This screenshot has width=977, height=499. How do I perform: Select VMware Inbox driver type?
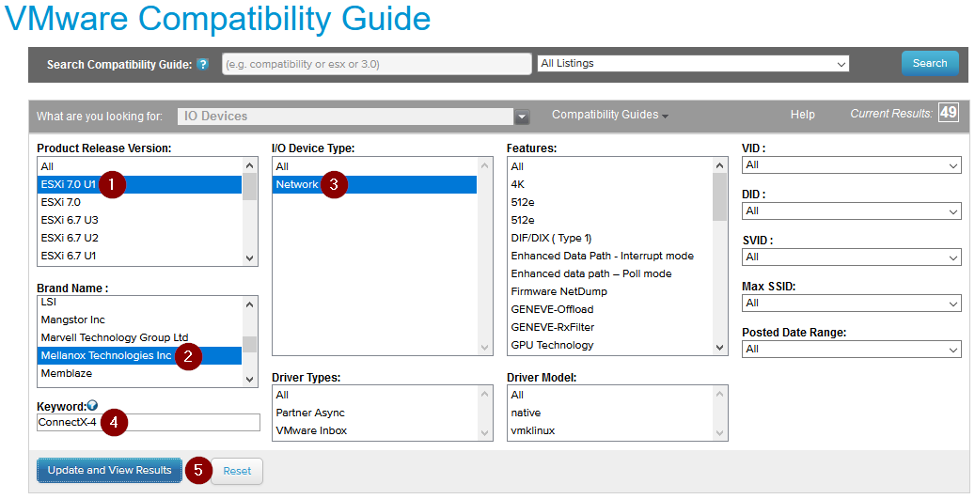[x=374, y=430]
